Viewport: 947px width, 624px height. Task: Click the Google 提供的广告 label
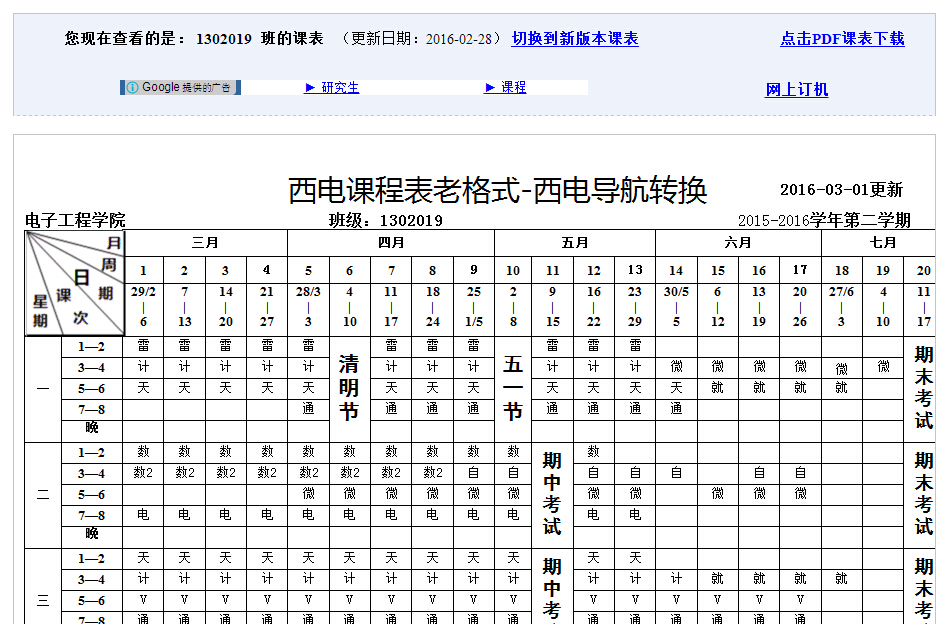[187, 88]
